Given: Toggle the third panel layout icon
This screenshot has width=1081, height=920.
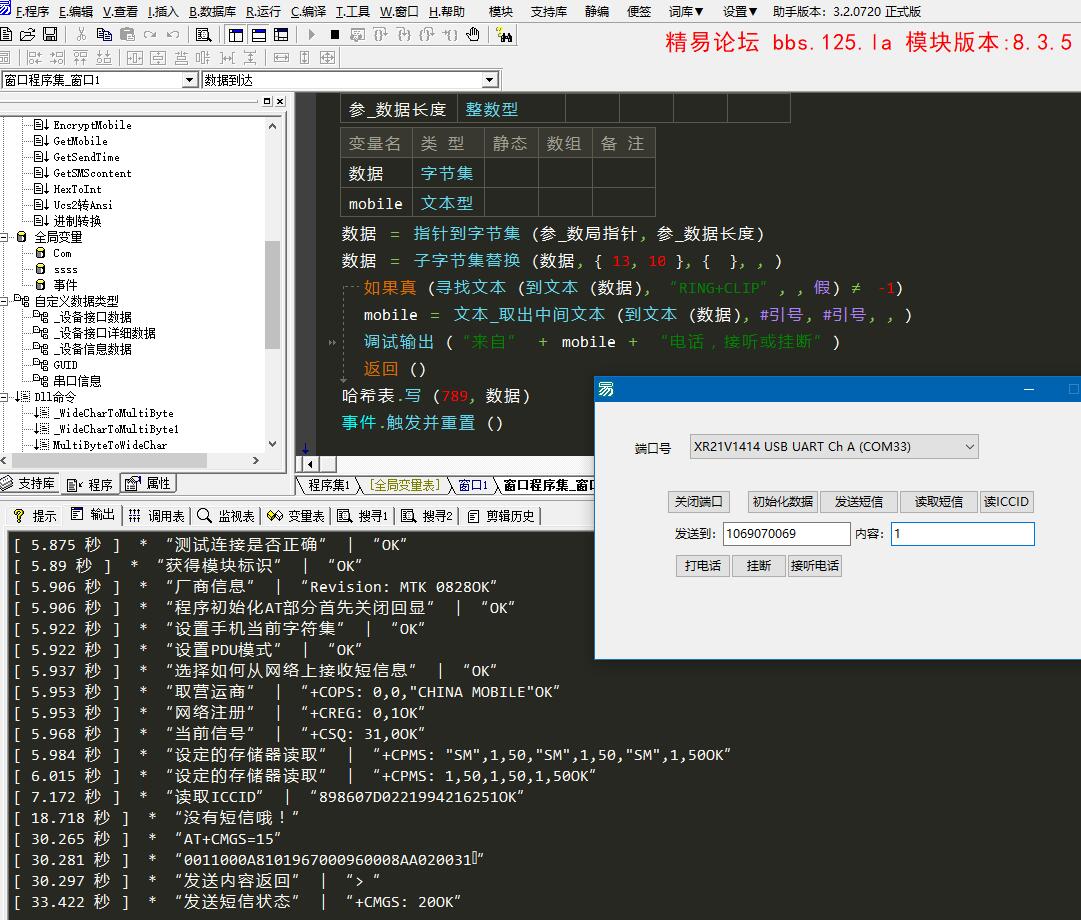Looking at the screenshot, I should [x=281, y=34].
